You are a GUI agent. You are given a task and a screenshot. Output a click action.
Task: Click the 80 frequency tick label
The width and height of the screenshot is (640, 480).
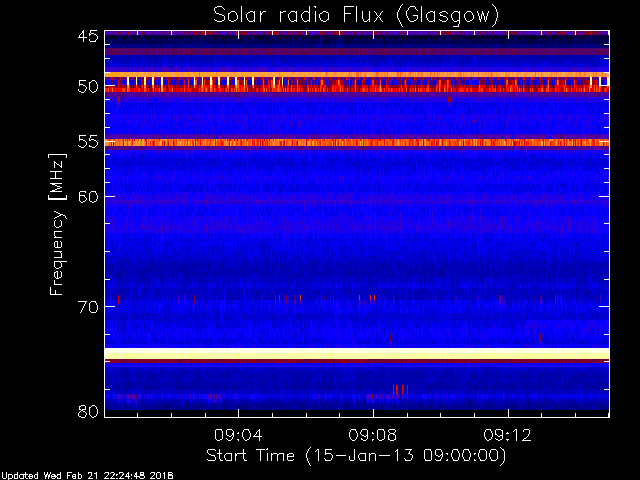coord(88,411)
